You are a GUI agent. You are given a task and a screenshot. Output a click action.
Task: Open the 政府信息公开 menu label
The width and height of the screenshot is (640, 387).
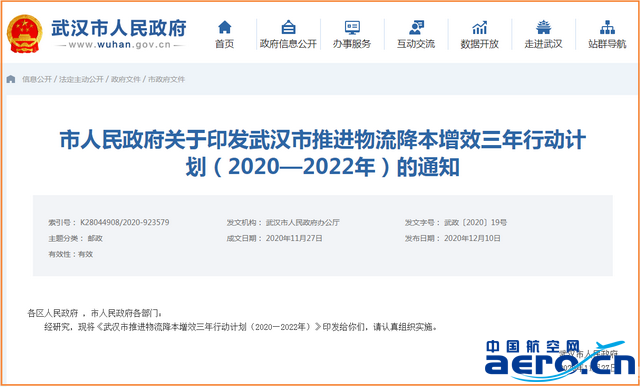(288, 44)
